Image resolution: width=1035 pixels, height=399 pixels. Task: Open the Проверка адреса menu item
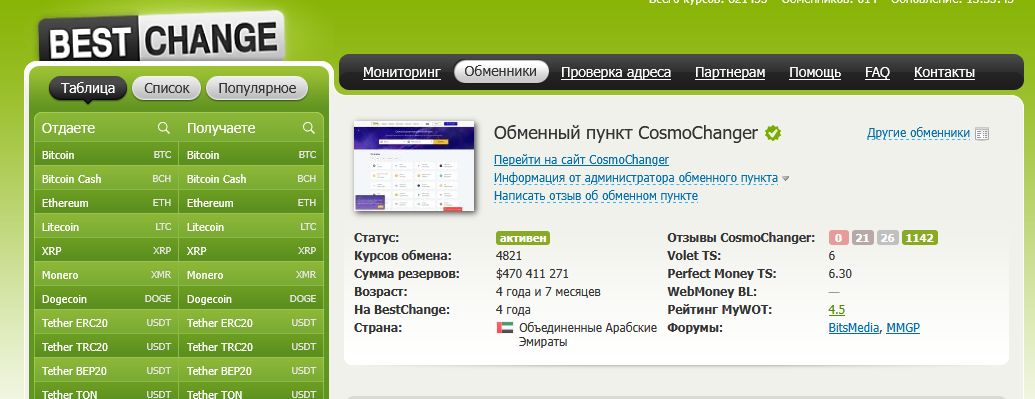coord(616,73)
